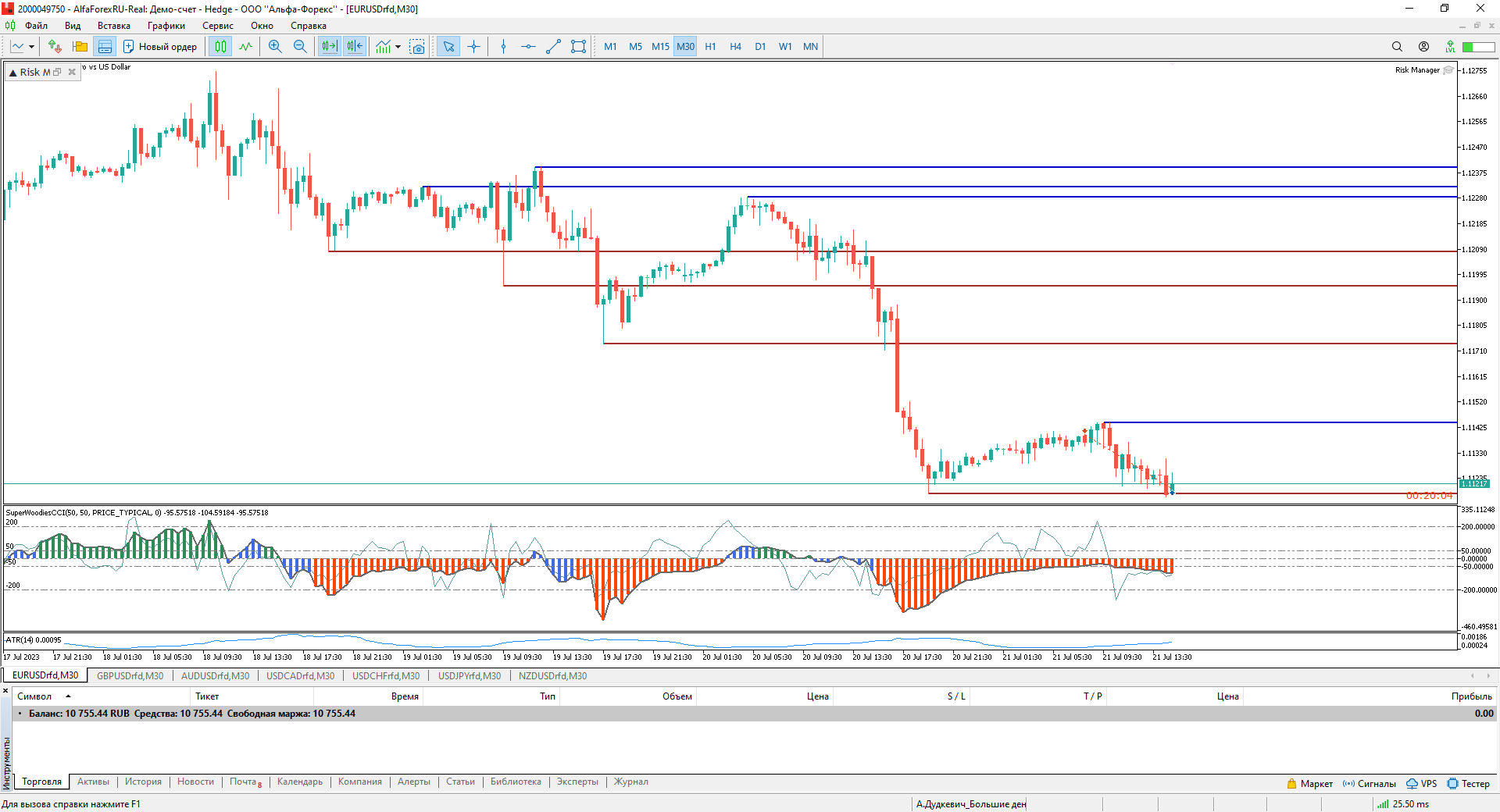Switch timeframe to MN
The height and width of the screenshot is (812, 1500).
tap(810, 47)
